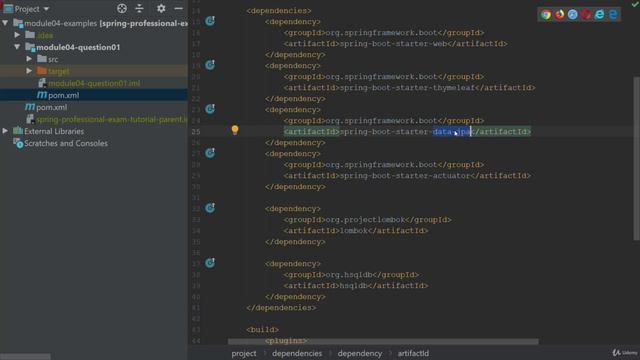Click 'org.hsqldb' groupId text
Image resolution: width=640 pixels, height=360 pixels.
coord(349,275)
